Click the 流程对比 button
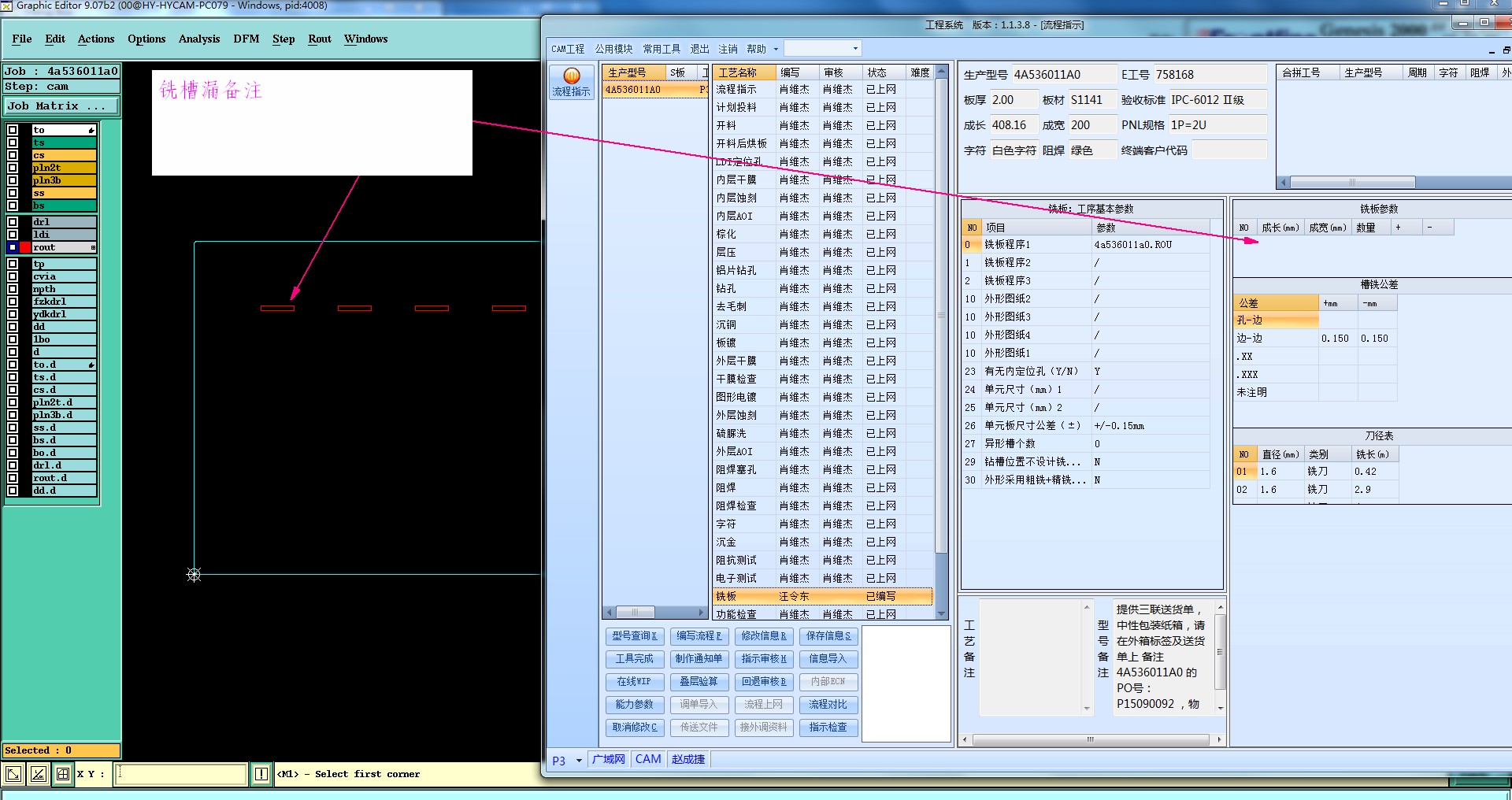Screen dimensions: 1512x800 click(x=828, y=705)
